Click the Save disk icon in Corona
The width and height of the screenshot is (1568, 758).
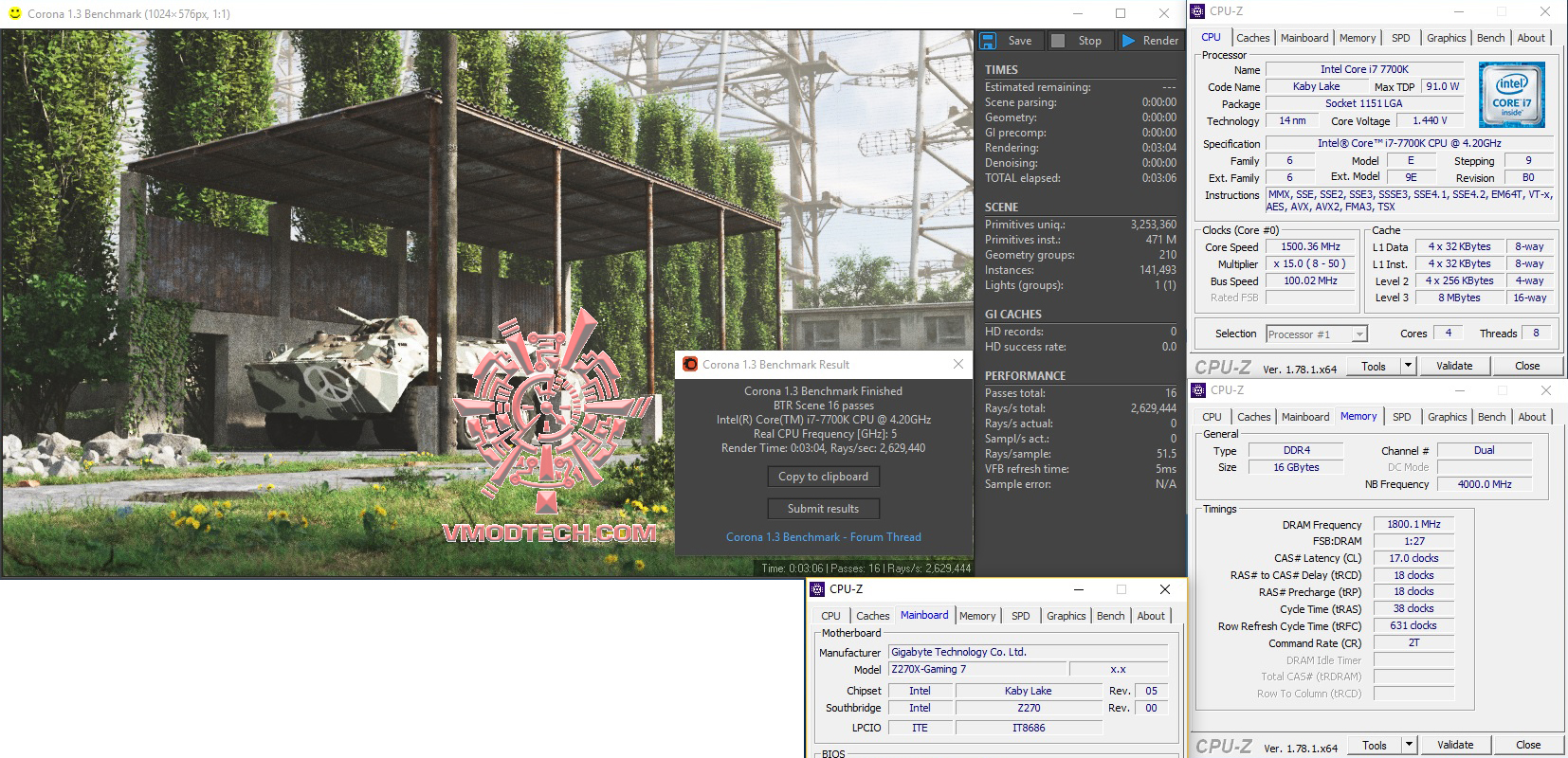(988, 41)
